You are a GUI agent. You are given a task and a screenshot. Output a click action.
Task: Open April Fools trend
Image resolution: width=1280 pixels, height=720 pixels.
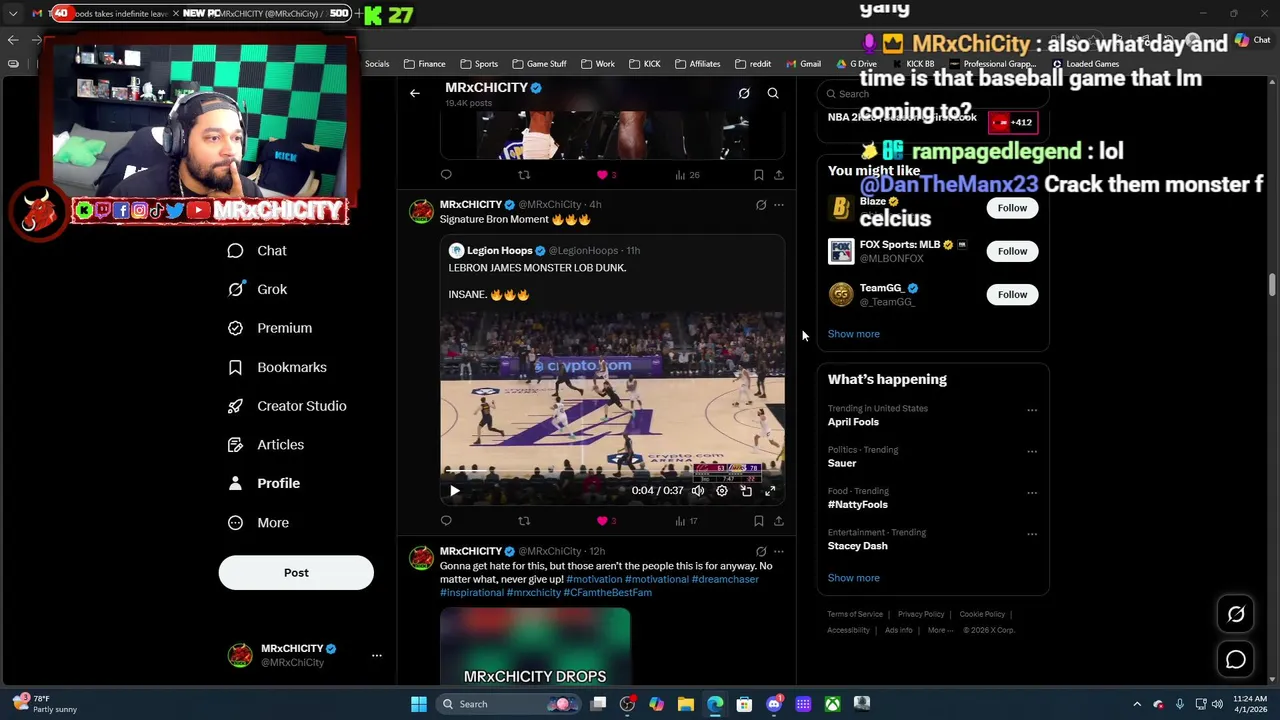853,422
